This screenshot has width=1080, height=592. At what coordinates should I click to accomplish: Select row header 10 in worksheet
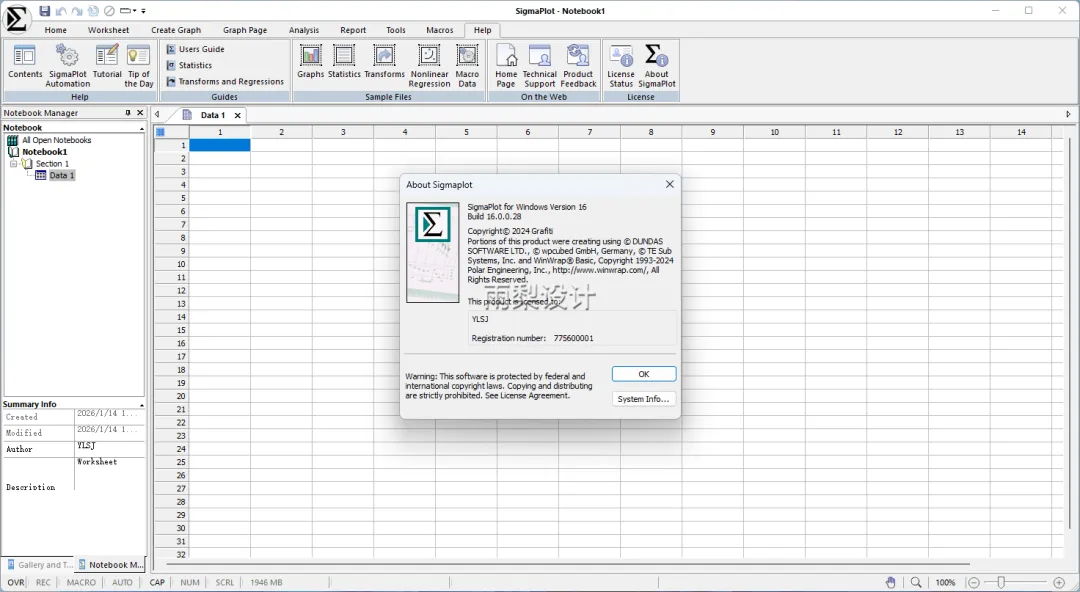[x=172, y=264]
